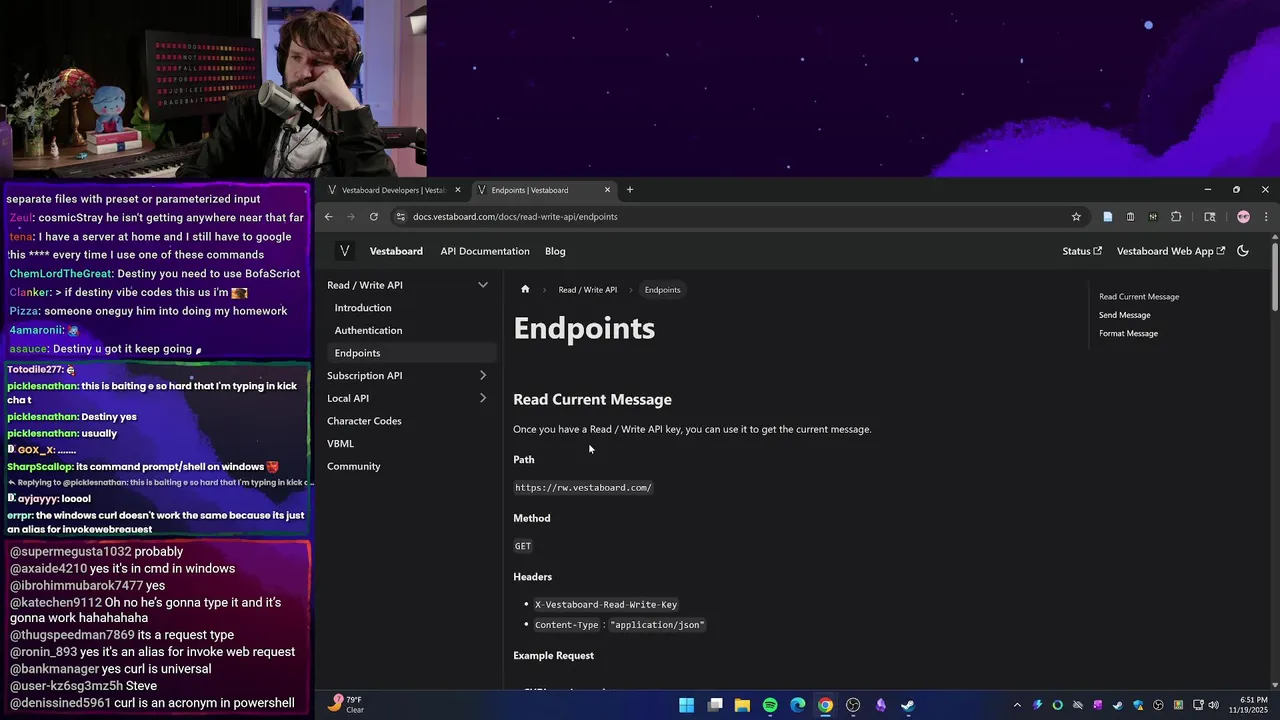Open API Documentation in navbar
Screen dimensions: 1280x720
[485, 251]
